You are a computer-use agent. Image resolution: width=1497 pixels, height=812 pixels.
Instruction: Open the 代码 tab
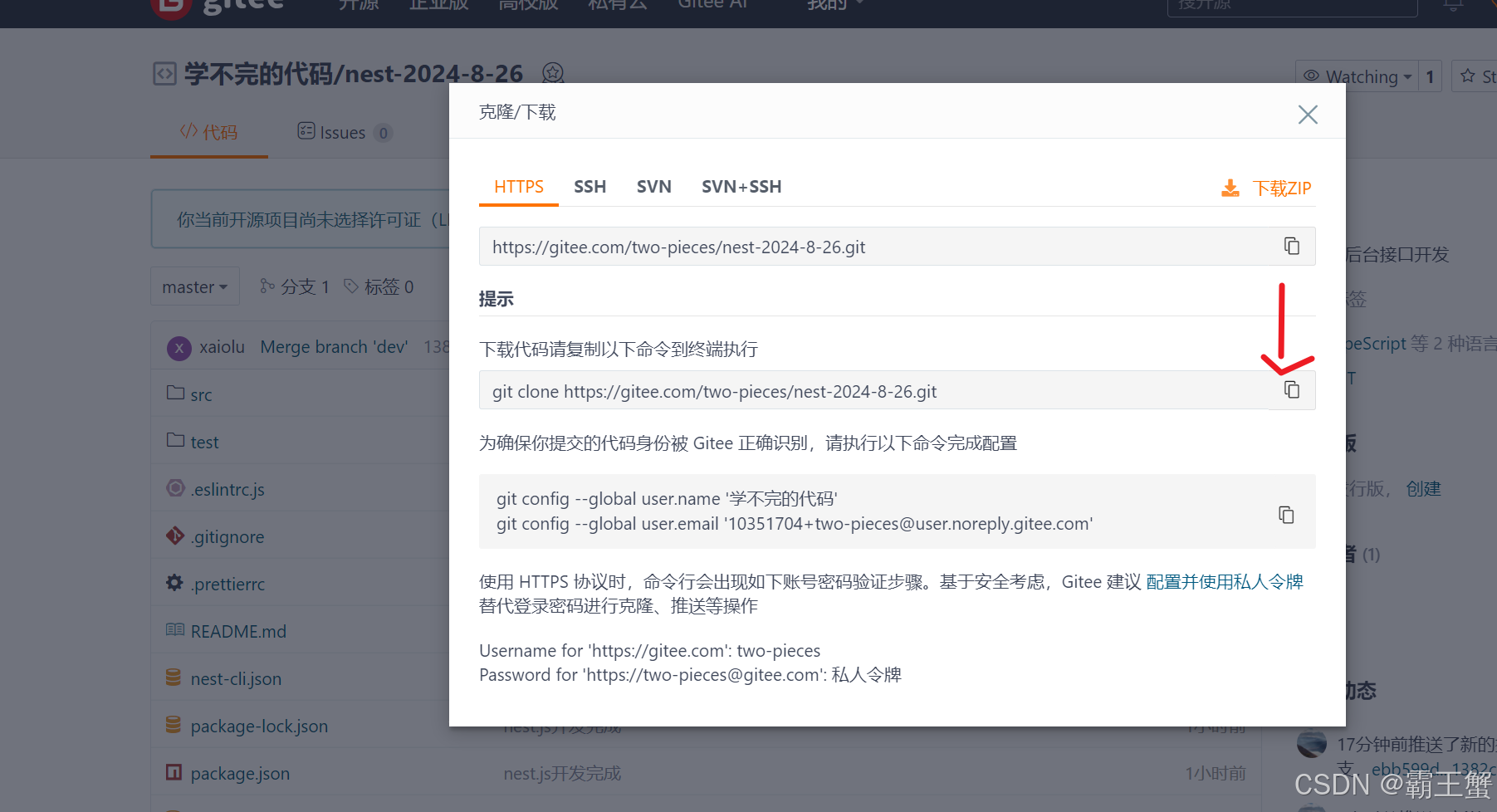(x=209, y=132)
